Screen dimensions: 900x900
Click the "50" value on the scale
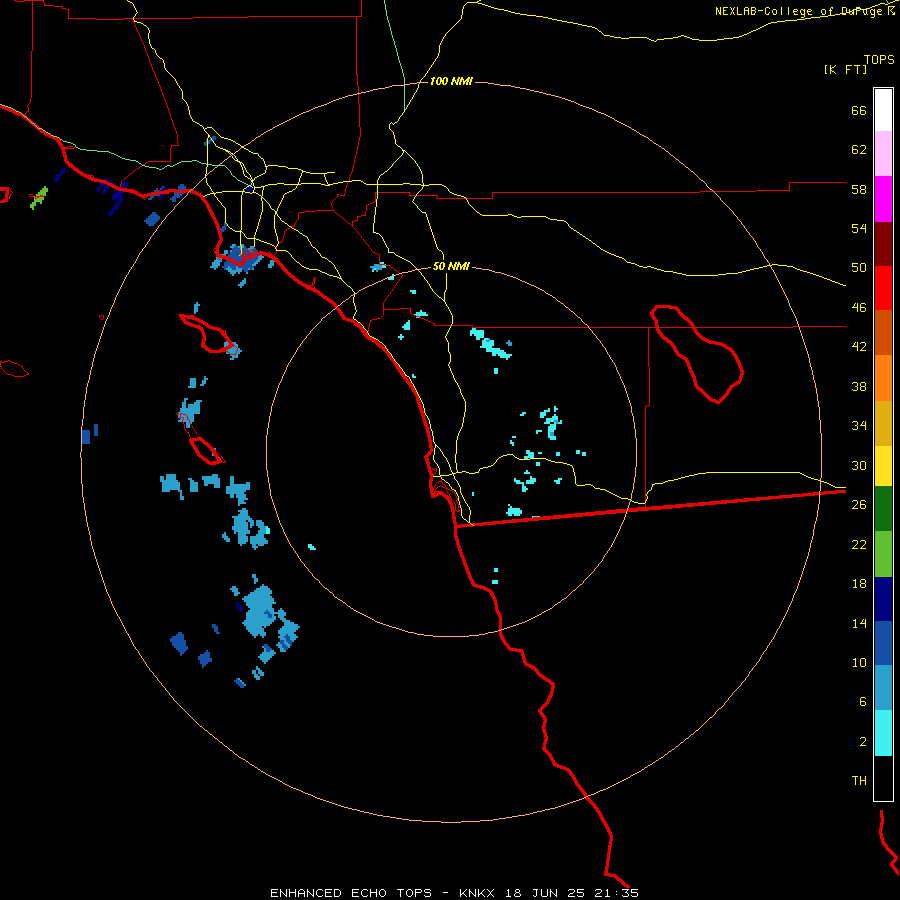(859, 268)
